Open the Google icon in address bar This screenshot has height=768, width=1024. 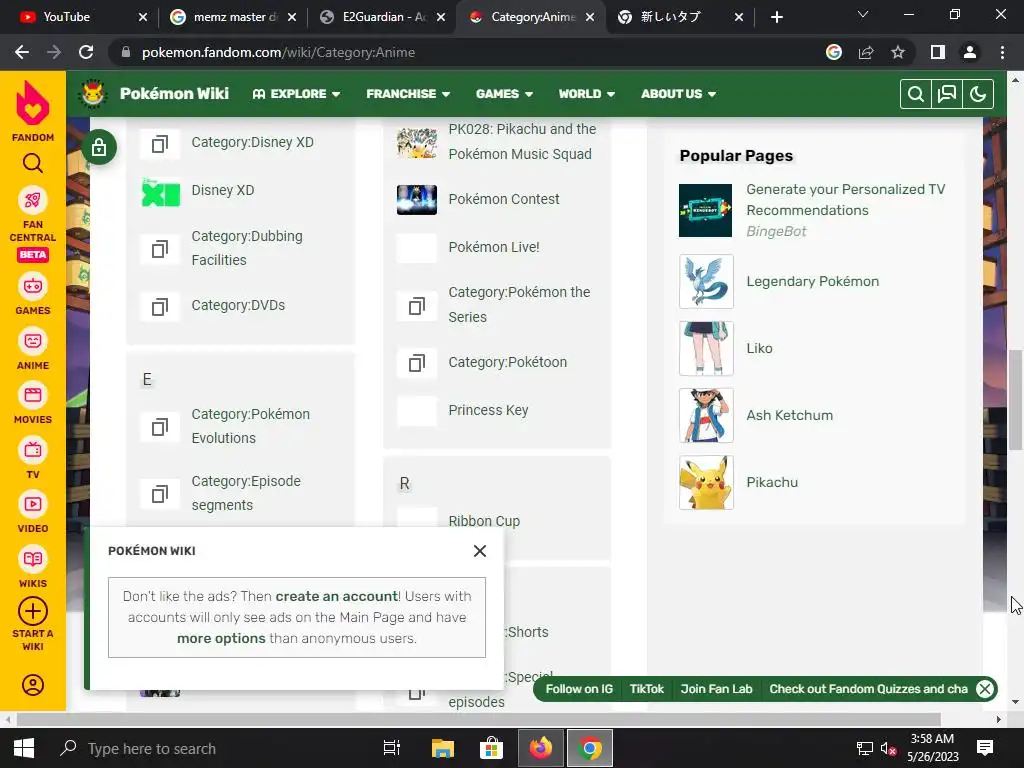pos(834,52)
